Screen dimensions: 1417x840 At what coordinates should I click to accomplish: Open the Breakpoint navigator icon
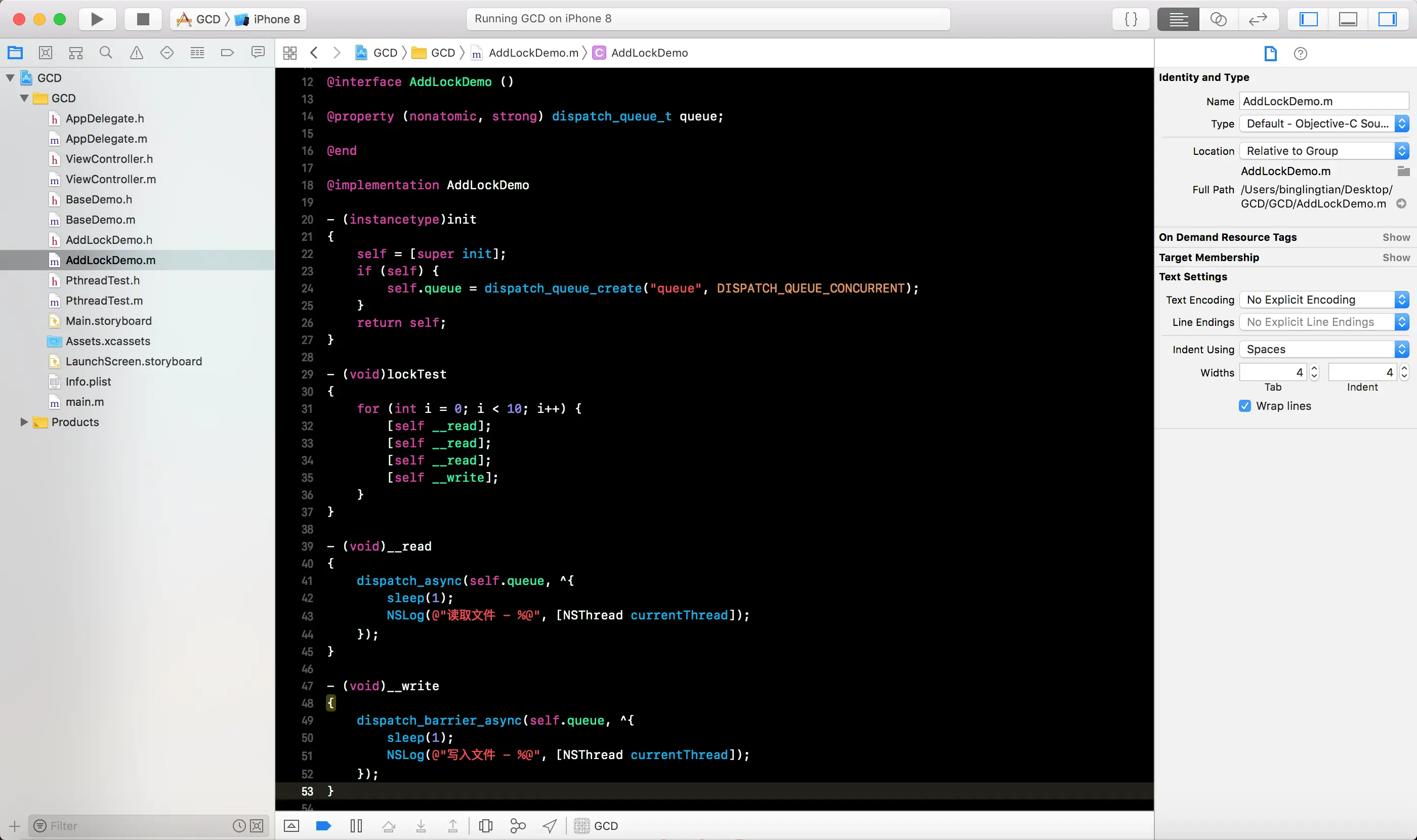tap(227, 53)
